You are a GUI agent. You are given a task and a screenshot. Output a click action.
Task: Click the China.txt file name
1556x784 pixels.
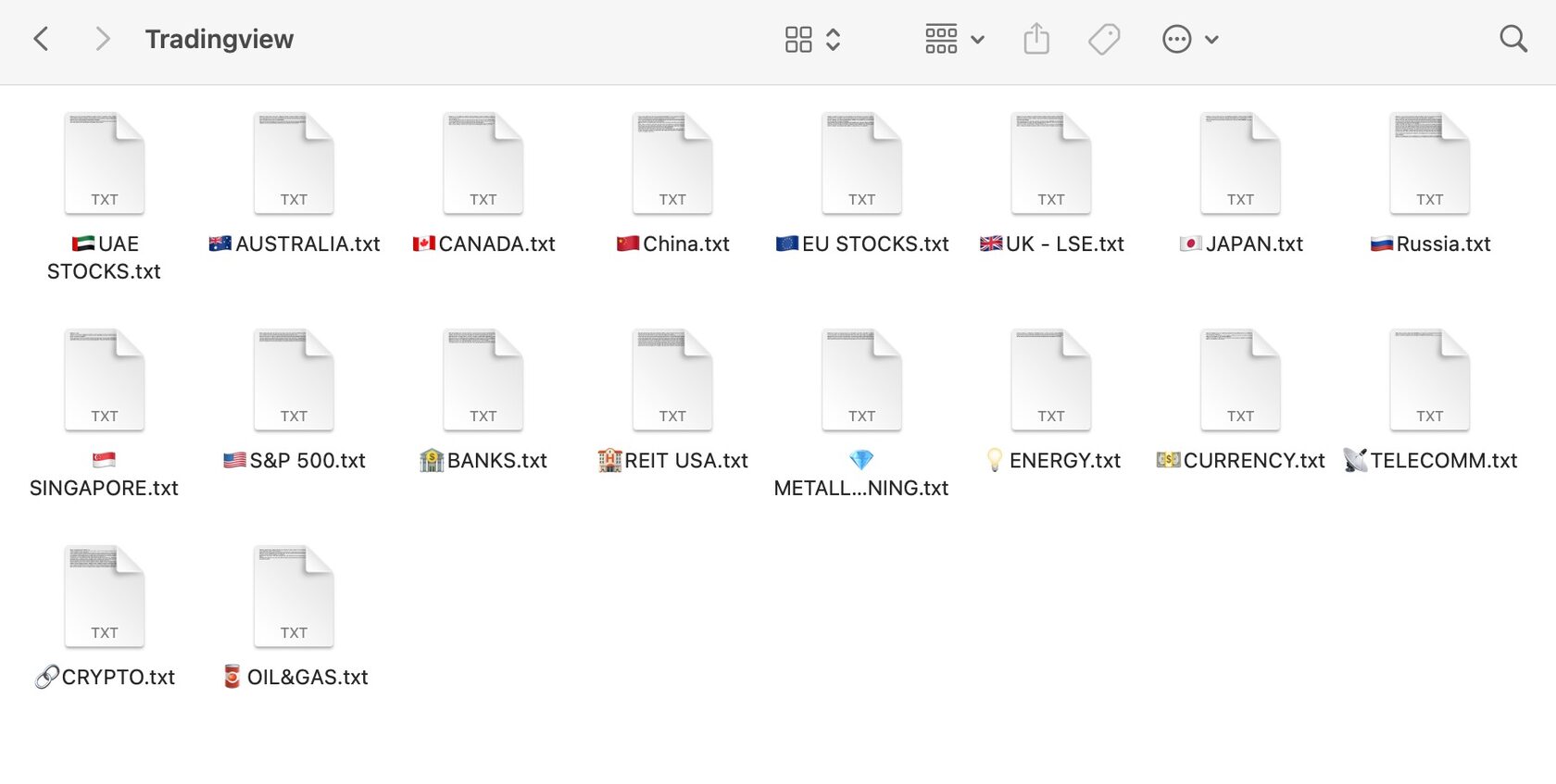(672, 244)
